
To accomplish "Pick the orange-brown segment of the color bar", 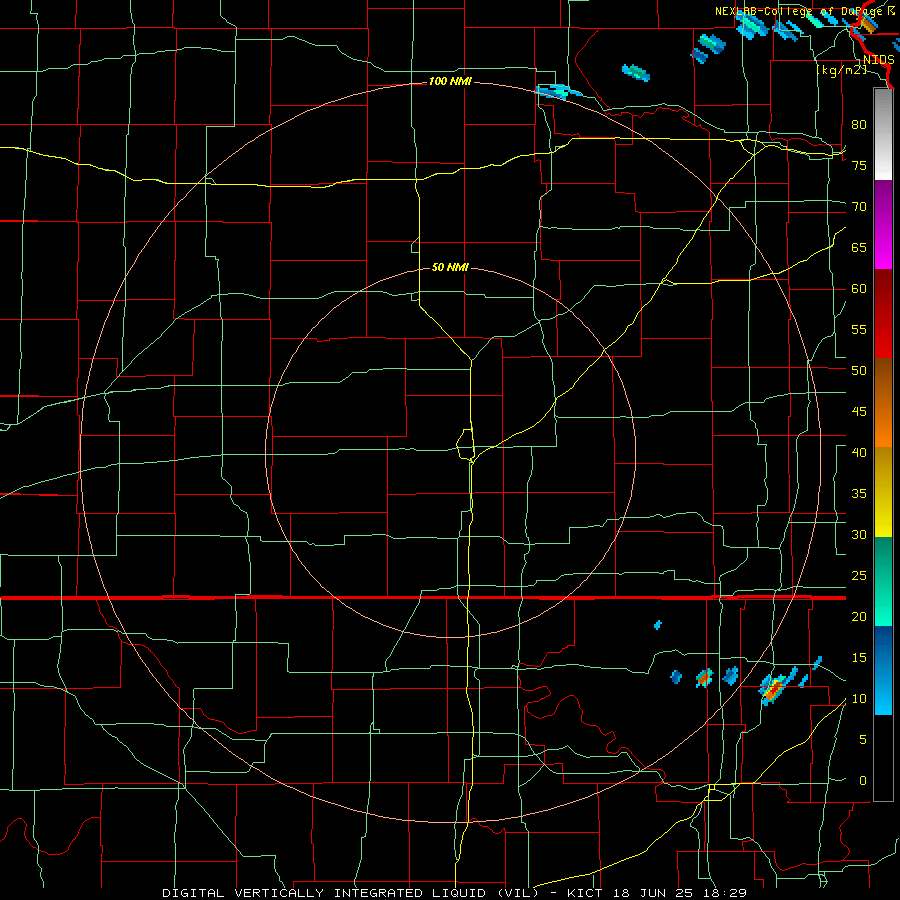I will tap(883, 402).
